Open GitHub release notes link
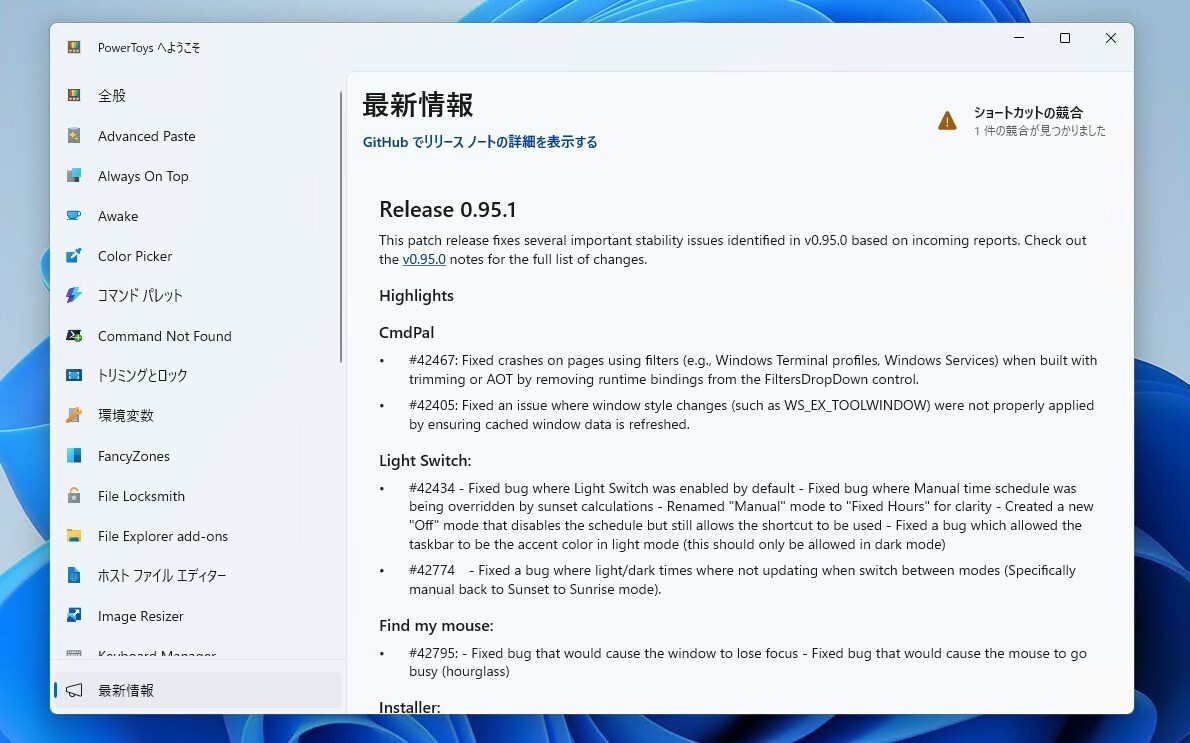Viewport: 1190px width, 743px height. [x=480, y=142]
